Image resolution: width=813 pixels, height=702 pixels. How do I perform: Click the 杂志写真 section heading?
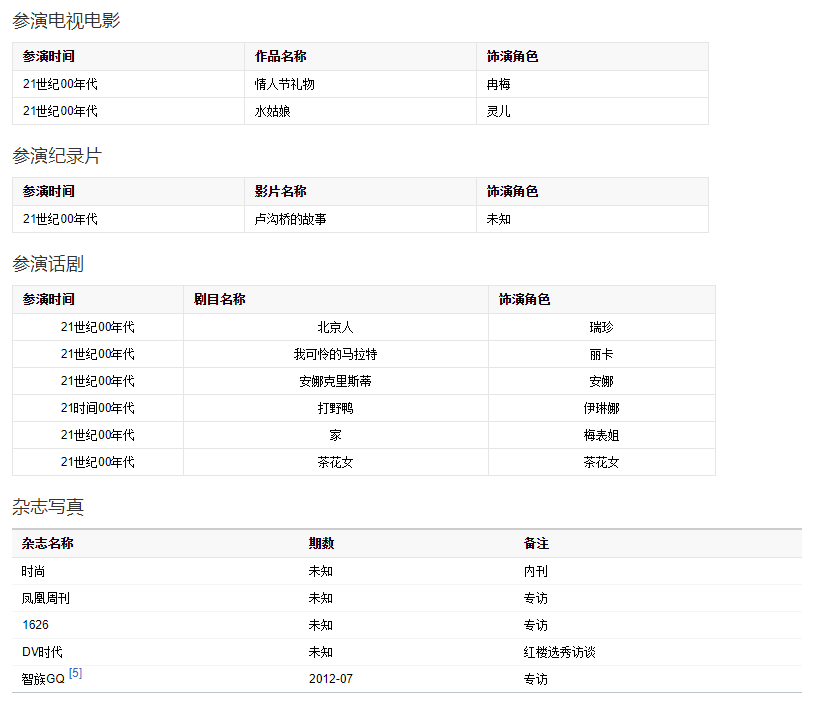click(48, 507)
